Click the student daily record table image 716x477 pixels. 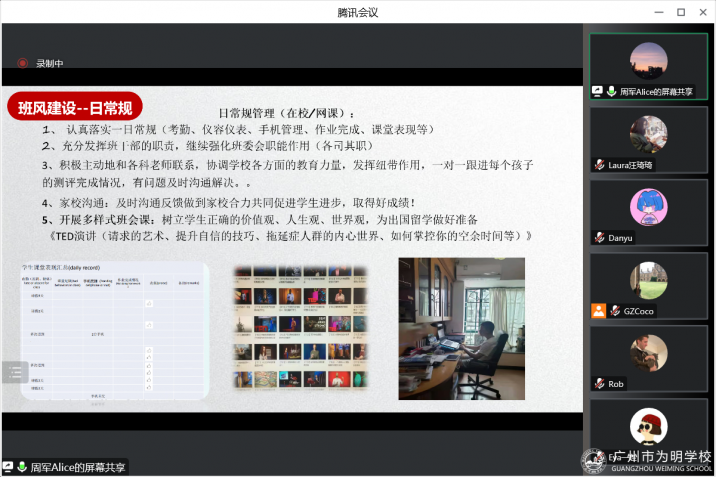point(114,331)
